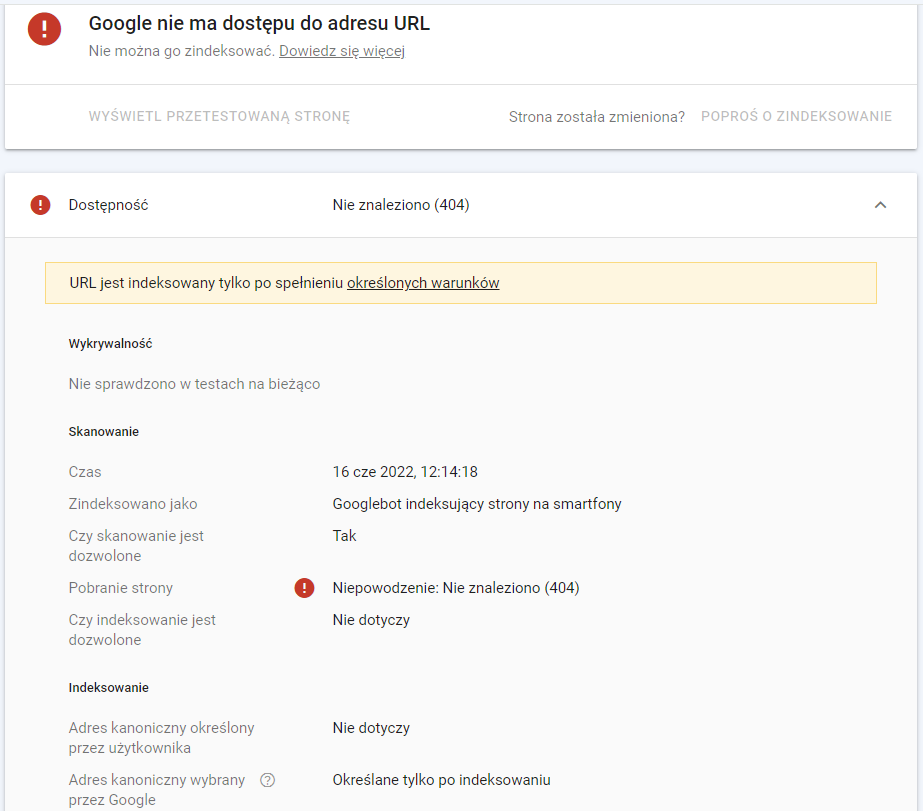The height and width of the screenshot is (811, 923).
Task: Click the 'Skanowanie' subsection heading
Action: click(104, 431)
